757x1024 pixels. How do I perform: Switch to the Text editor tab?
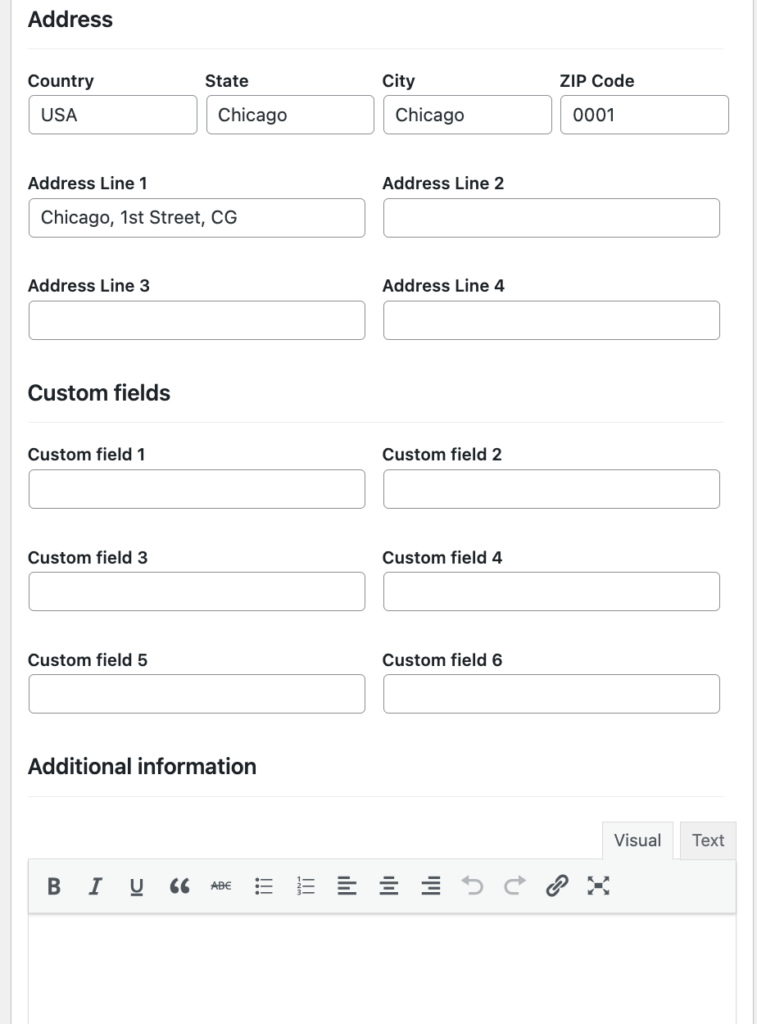point(708,840)
